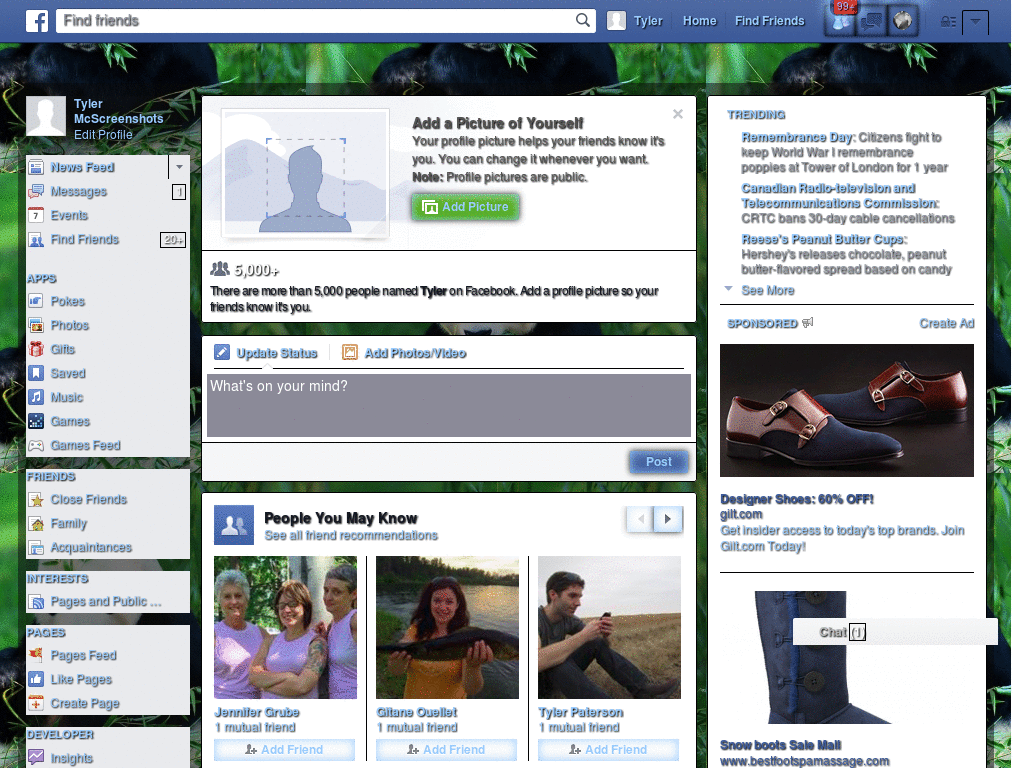1024x768 pixels.
Task: Open Find Friends sidebar item
Action: [x=85, y=240]
